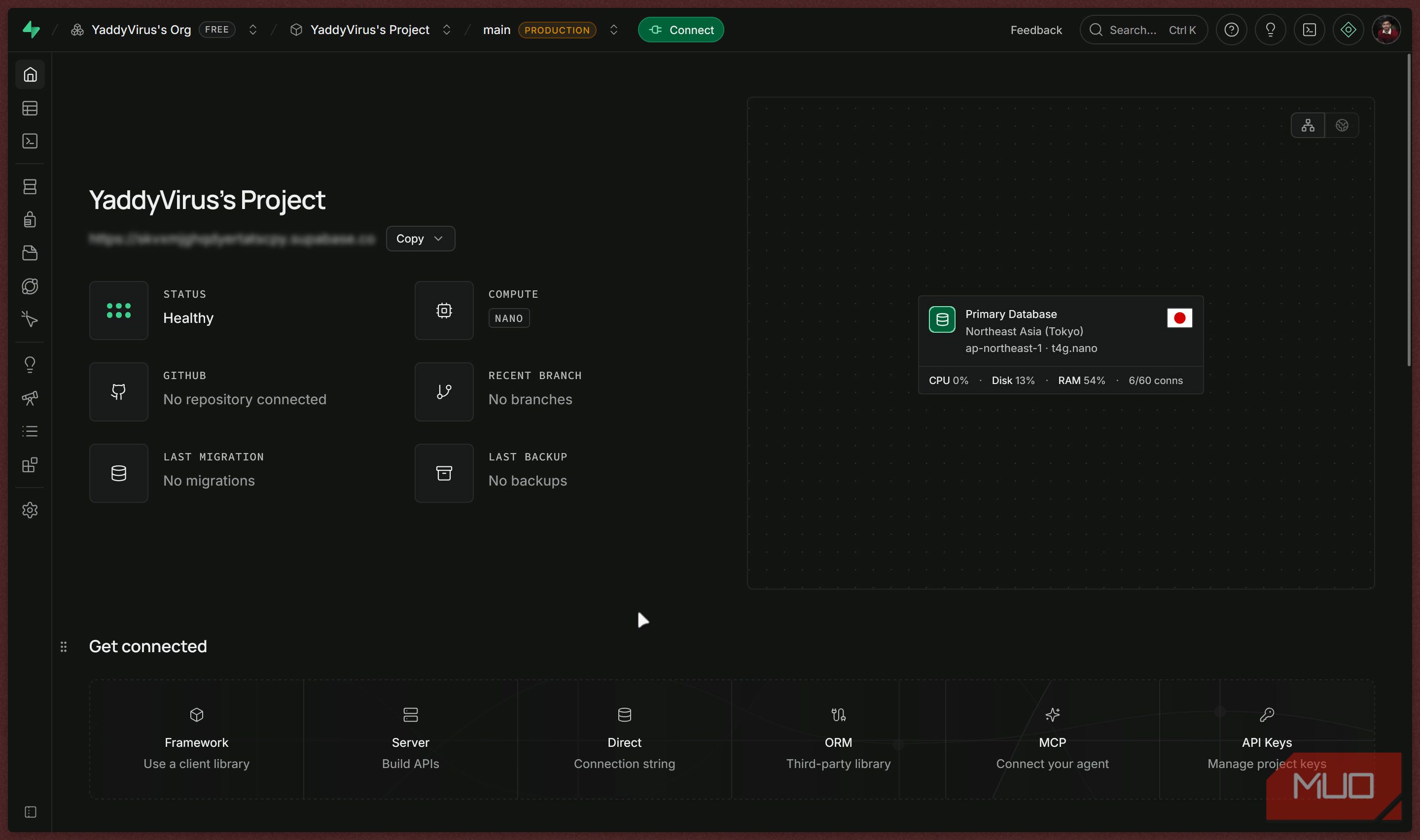Click the page vertical scrollbar

click(1409, 210)
